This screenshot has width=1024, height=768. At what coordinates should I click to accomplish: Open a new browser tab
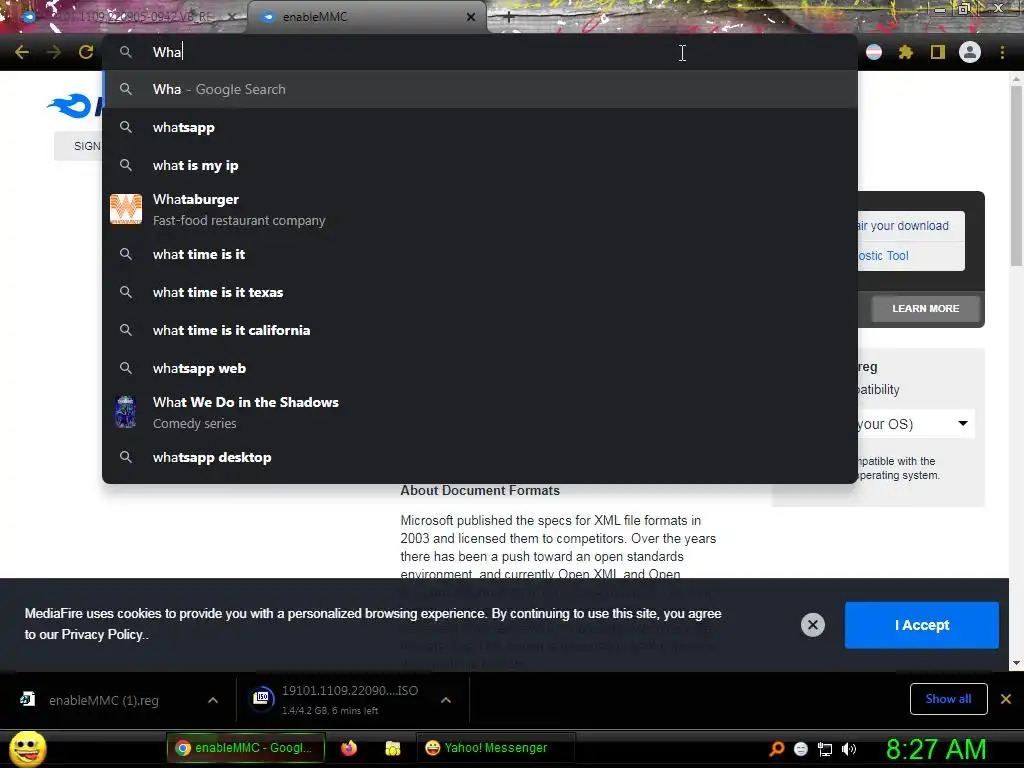tap(509, 17)
